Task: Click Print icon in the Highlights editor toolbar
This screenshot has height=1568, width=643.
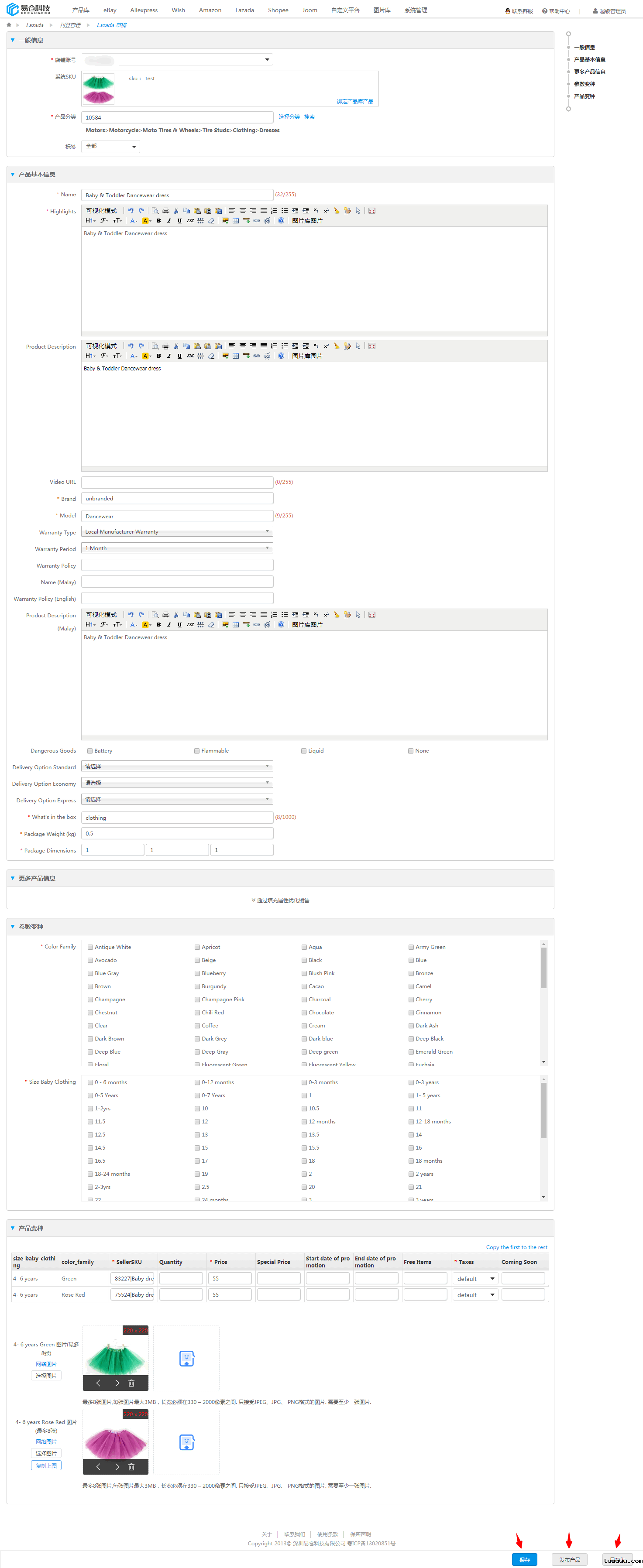Action: pyautogui.click(x=165, y=211)
